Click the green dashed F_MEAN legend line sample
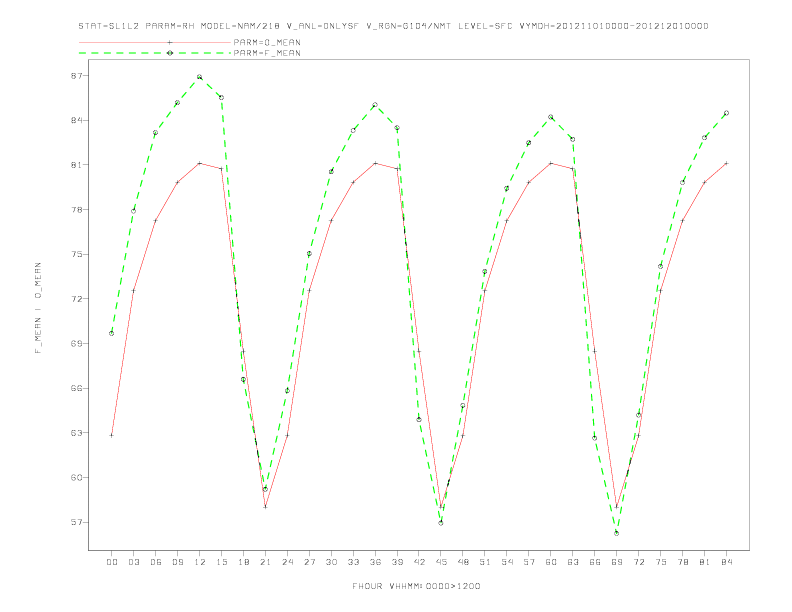Image resolution: width=792 pixels, height=612 pixels. tap(155, 53)
